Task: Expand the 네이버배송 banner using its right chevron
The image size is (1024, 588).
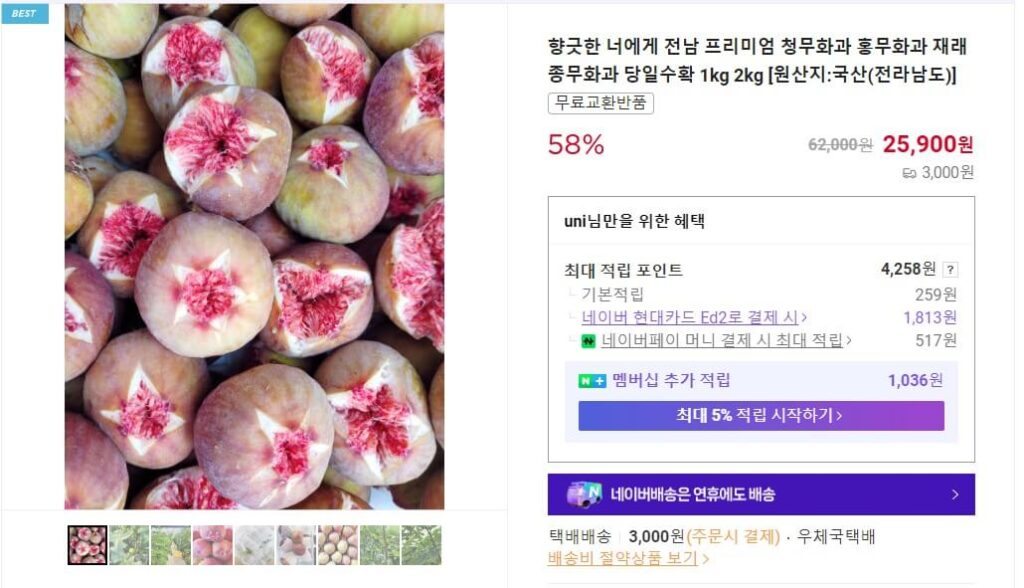Action: (954, 494)
